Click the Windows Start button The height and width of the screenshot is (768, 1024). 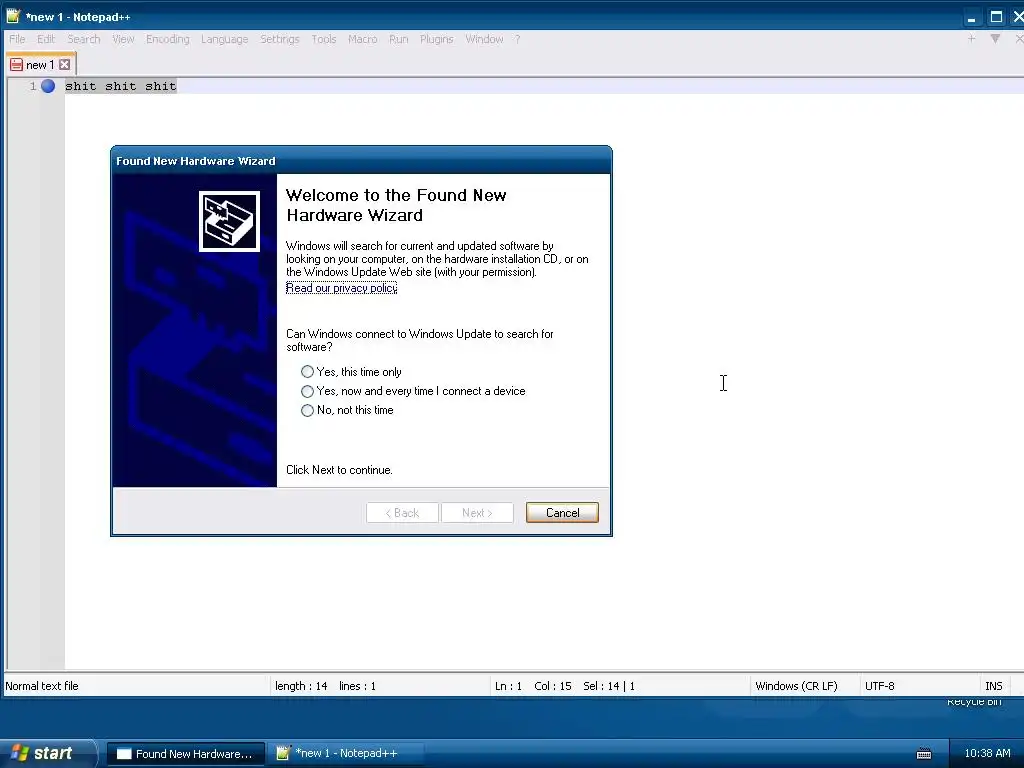pos(47,753)
